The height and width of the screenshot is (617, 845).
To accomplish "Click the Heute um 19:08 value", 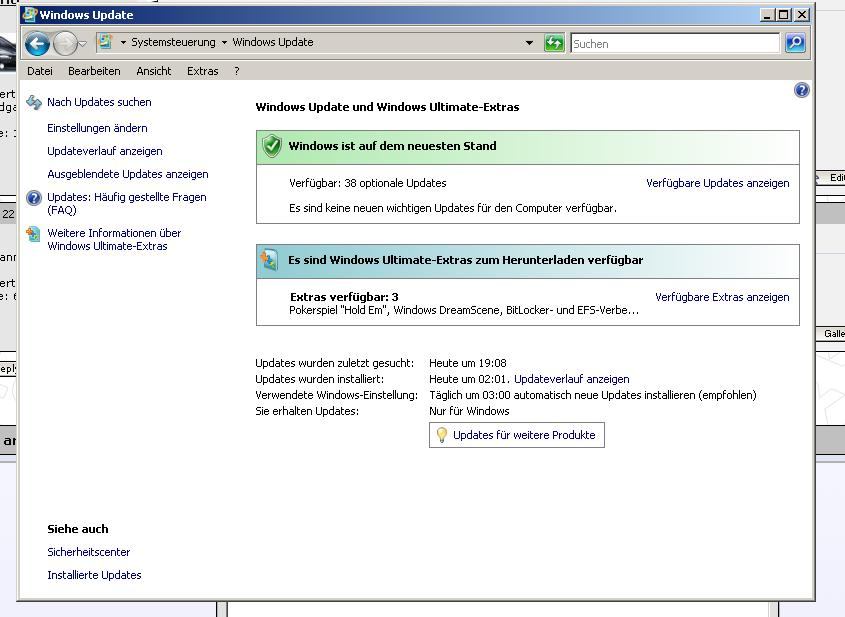I will [468, 363].
